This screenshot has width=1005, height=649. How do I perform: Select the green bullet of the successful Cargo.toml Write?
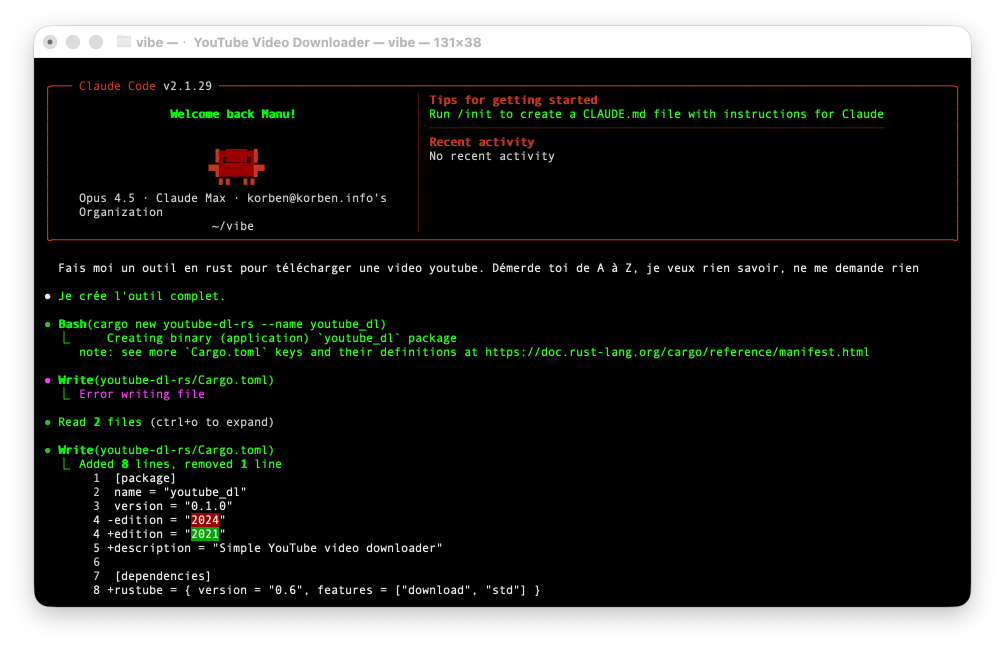tap(47, 451)
